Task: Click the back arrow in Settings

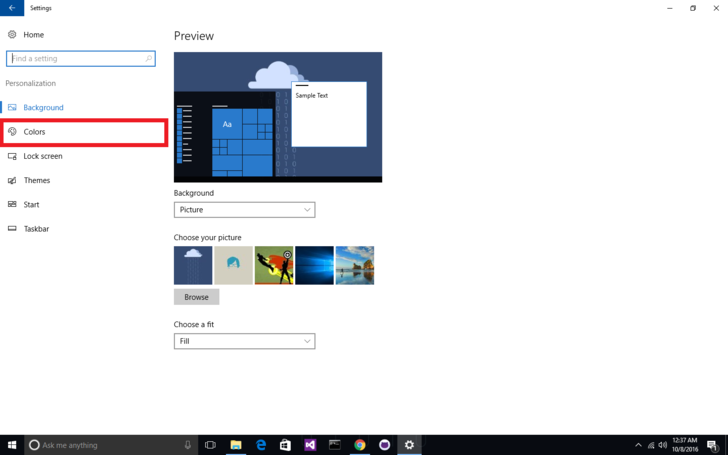Action: click(12, 8)
